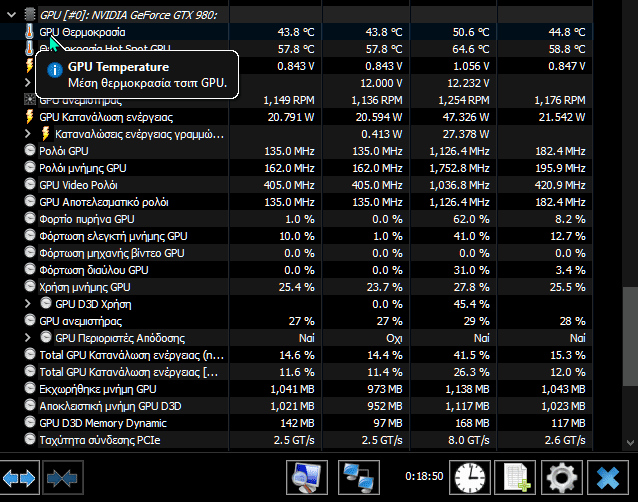Click the scroll down arrow of the vertical scrollbar
The height and width of the screenshot is (502, 638).
[630, 443]
